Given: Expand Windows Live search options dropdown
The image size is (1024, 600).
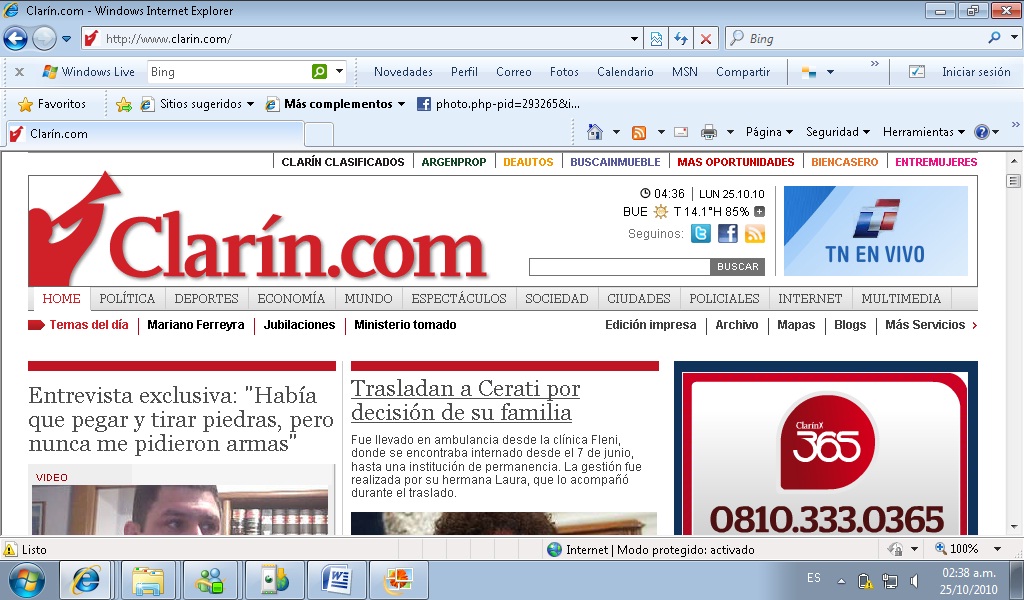Looking at the screenshot, I should point(340,71).
